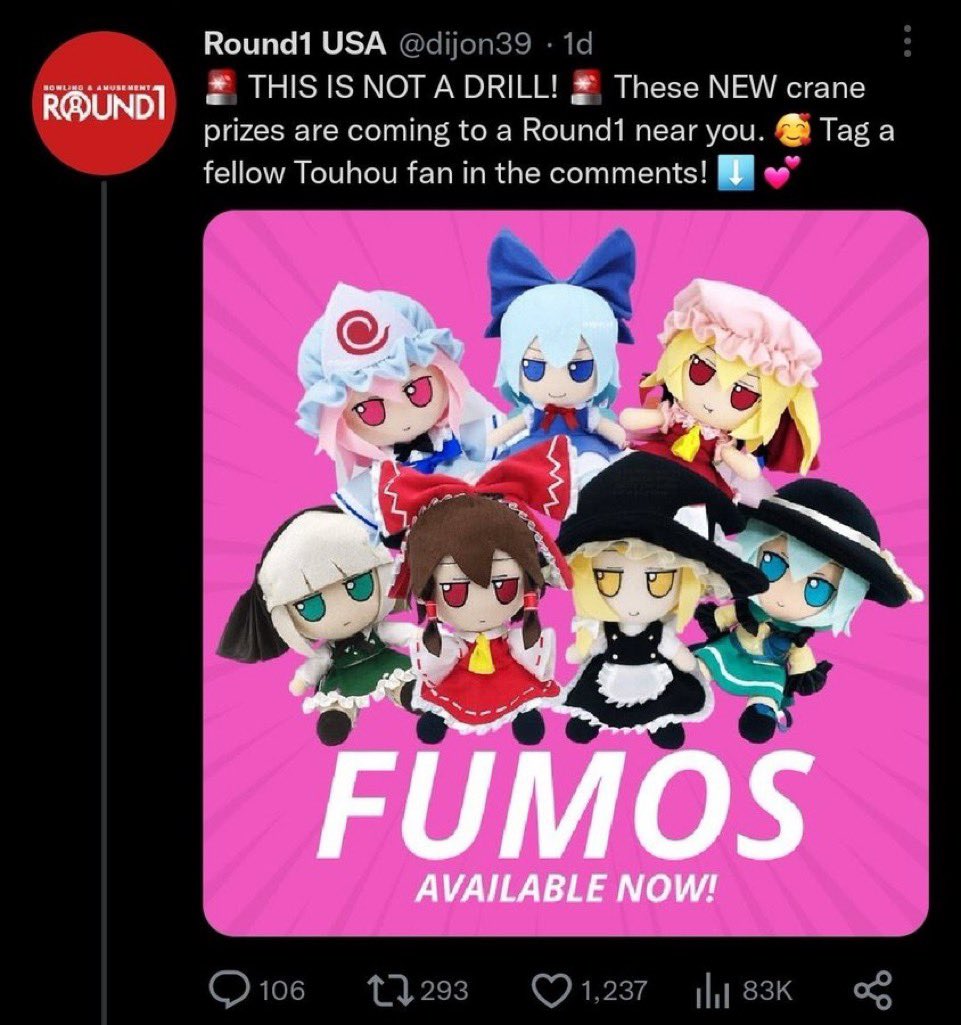Click the FUMOS headline text in image

point(565,805)
